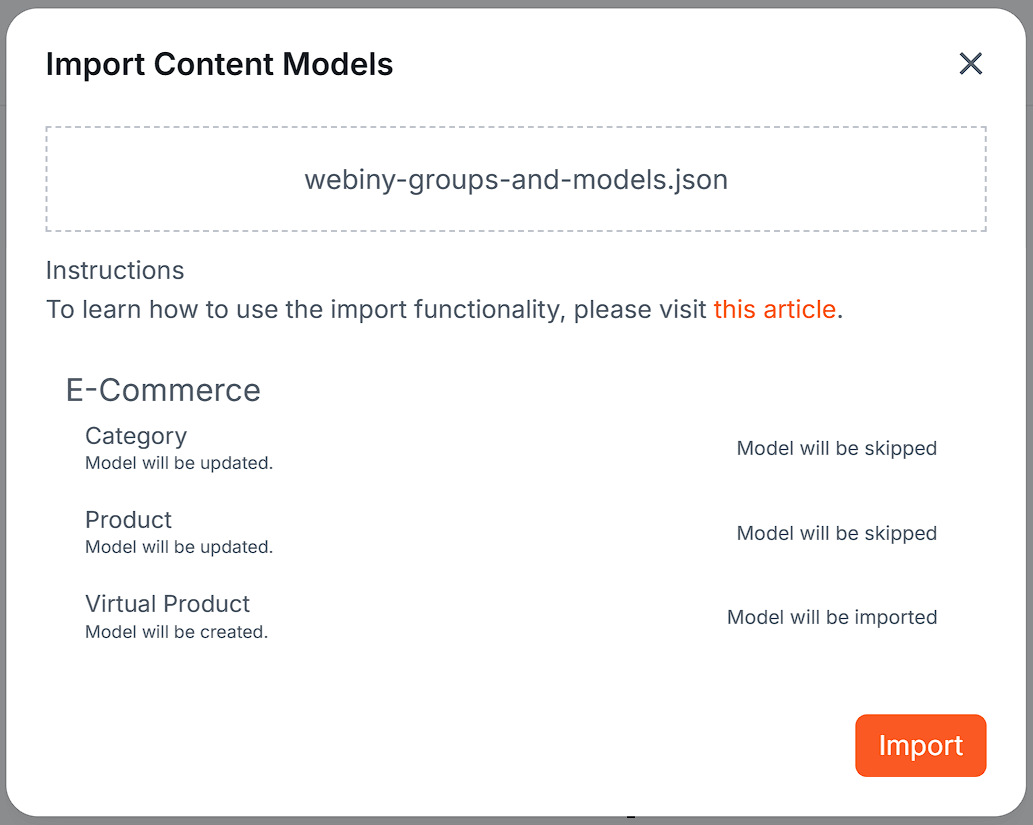Click Model will be updated under Category
Screen dimensions: 1033x825
(179, 462)
